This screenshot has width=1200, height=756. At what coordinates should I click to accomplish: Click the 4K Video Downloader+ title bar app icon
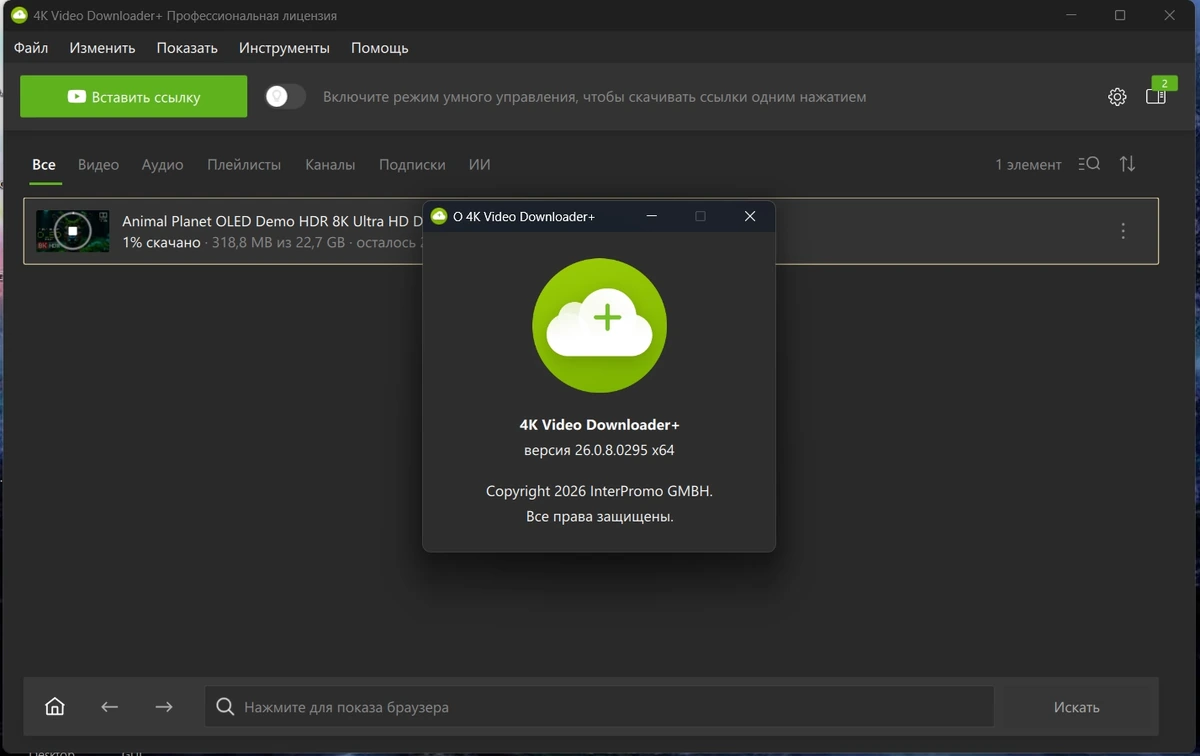19,16
